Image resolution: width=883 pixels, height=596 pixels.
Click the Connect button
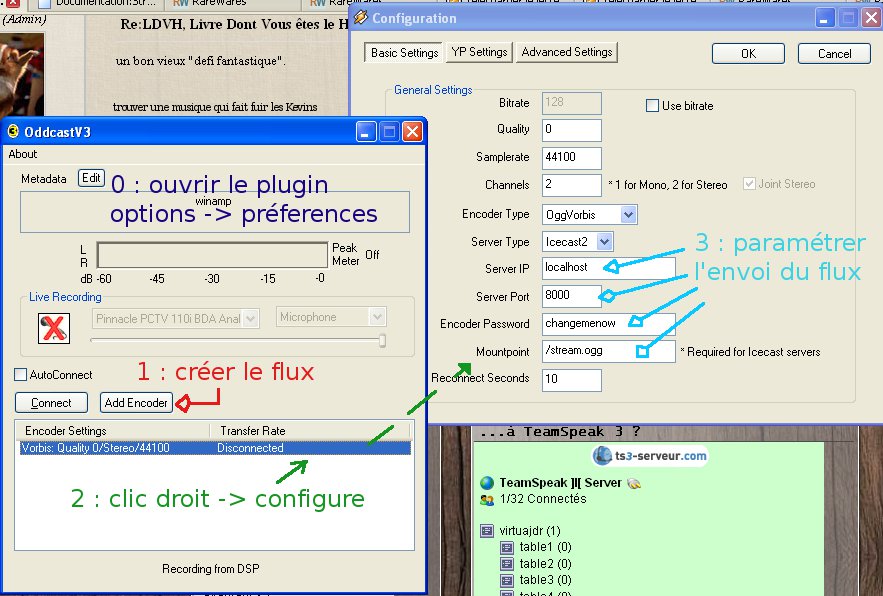point(51,403)
